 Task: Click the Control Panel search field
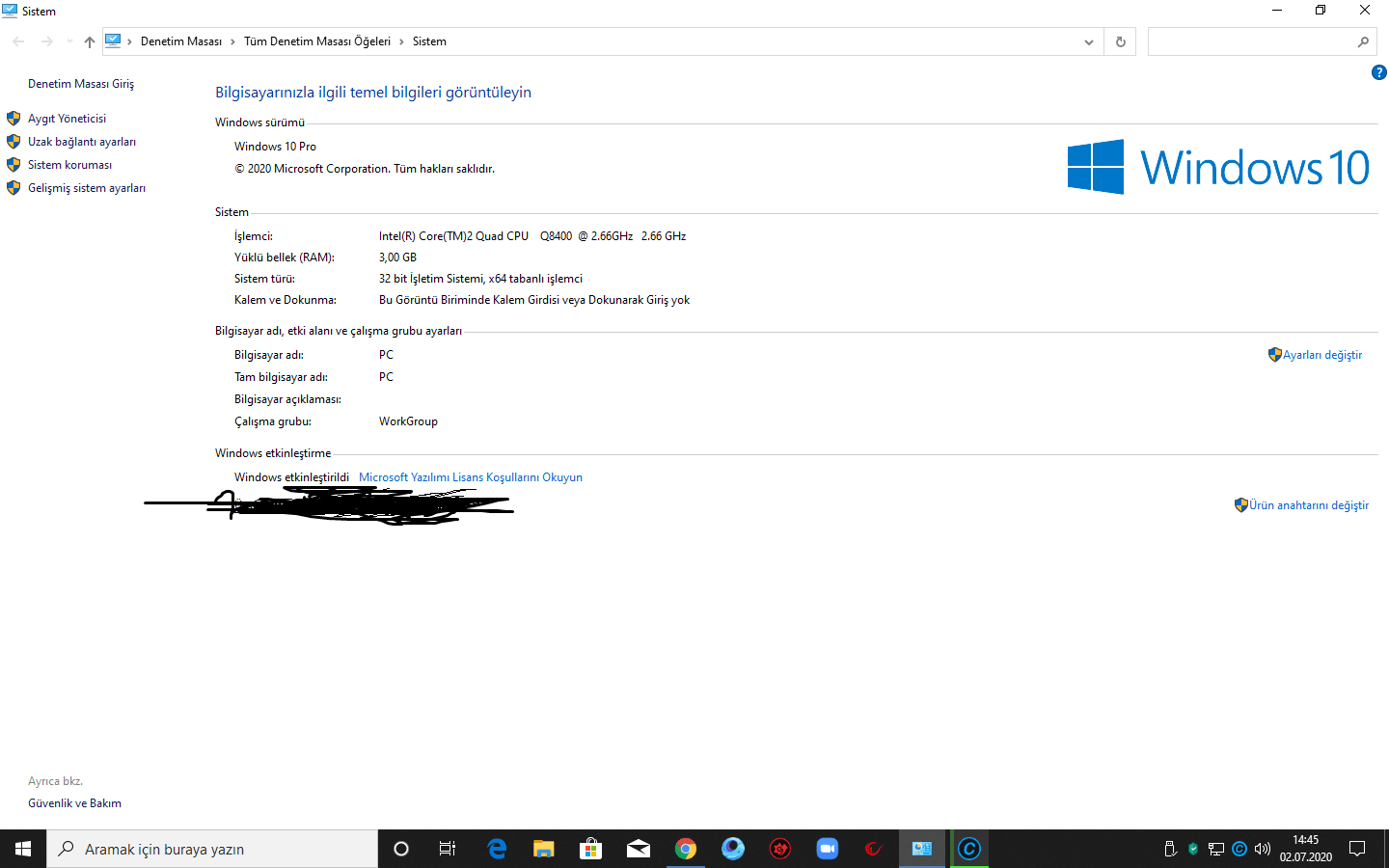(1252, 41)
